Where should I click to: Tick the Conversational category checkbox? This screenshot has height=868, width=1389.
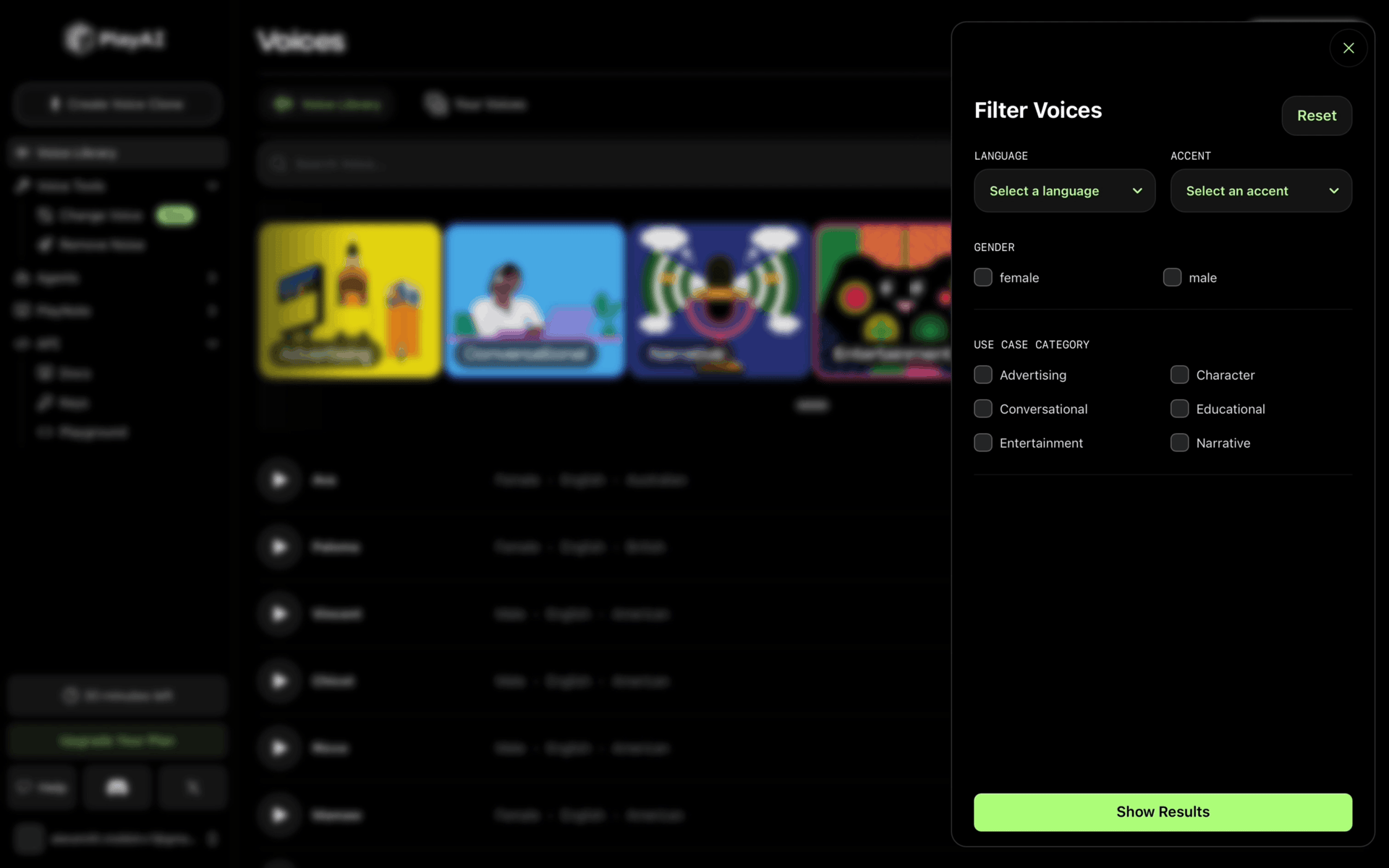coord(983,409)
